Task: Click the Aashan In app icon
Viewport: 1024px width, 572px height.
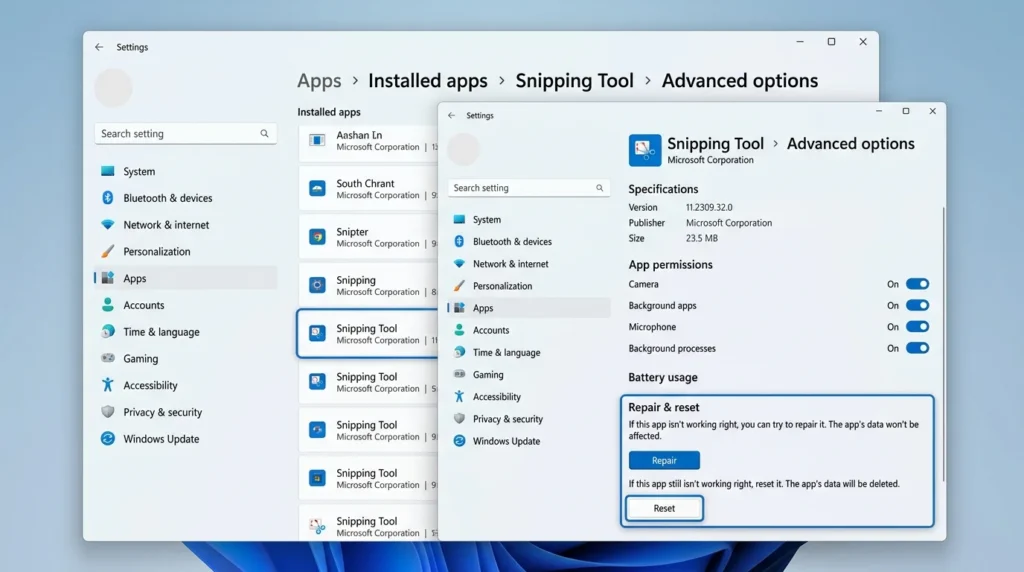Action: pyautogui.click(x=317, y=140)
